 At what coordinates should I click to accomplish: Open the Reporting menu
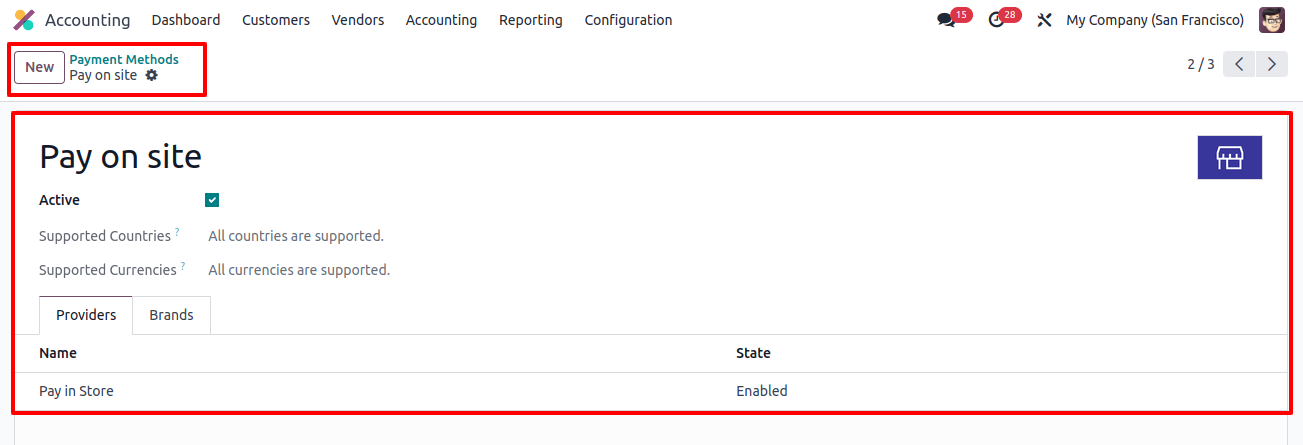click(x=531, y=20)
